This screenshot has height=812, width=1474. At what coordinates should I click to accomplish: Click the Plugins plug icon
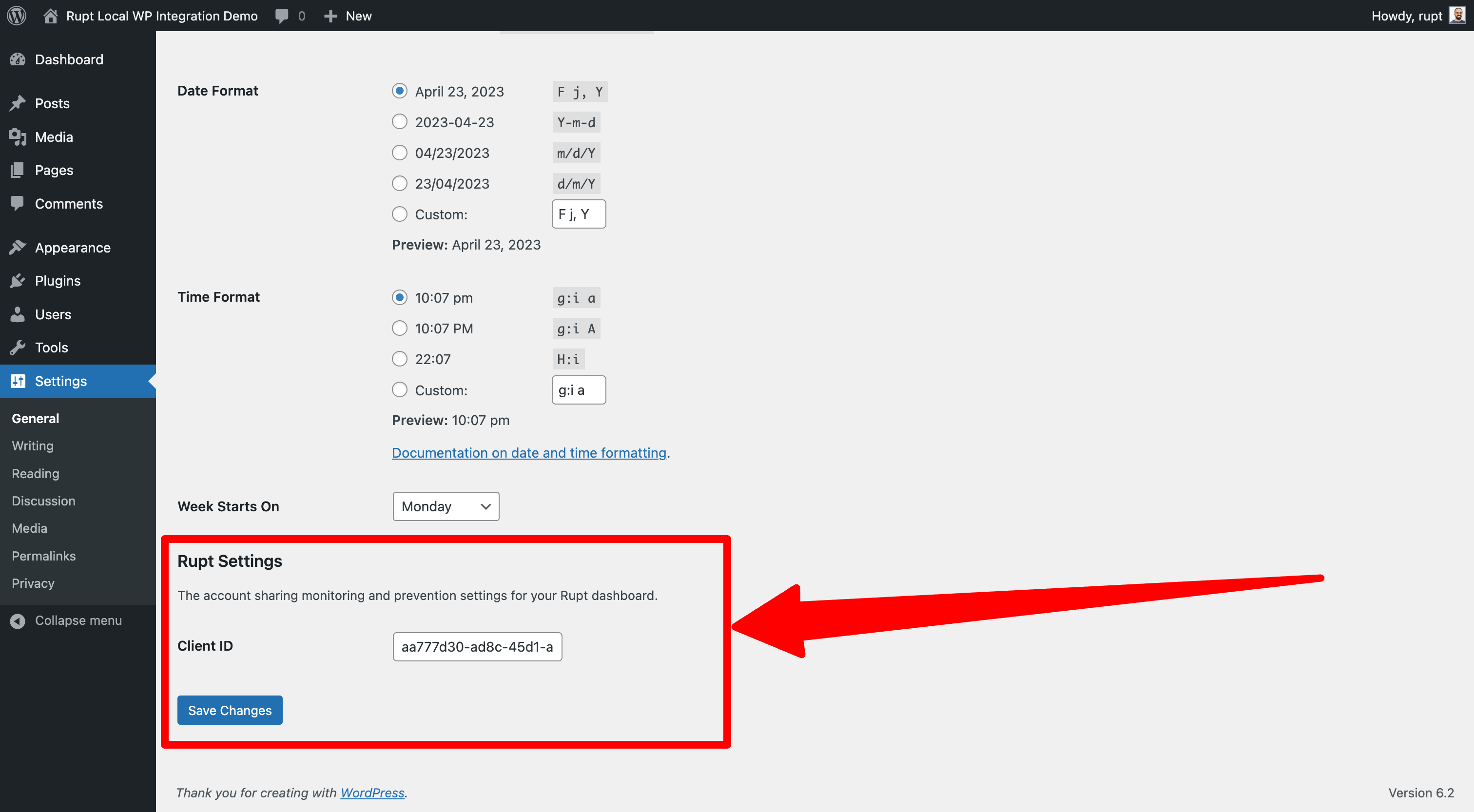point(18,280)
